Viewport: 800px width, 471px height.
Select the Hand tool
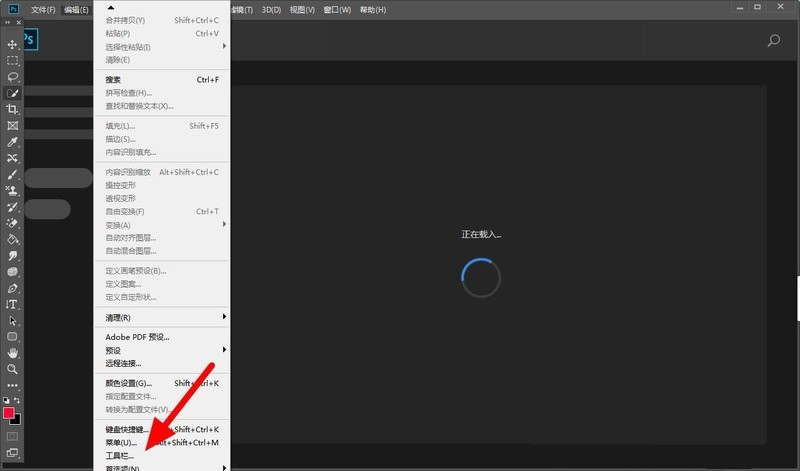(12, 353)
